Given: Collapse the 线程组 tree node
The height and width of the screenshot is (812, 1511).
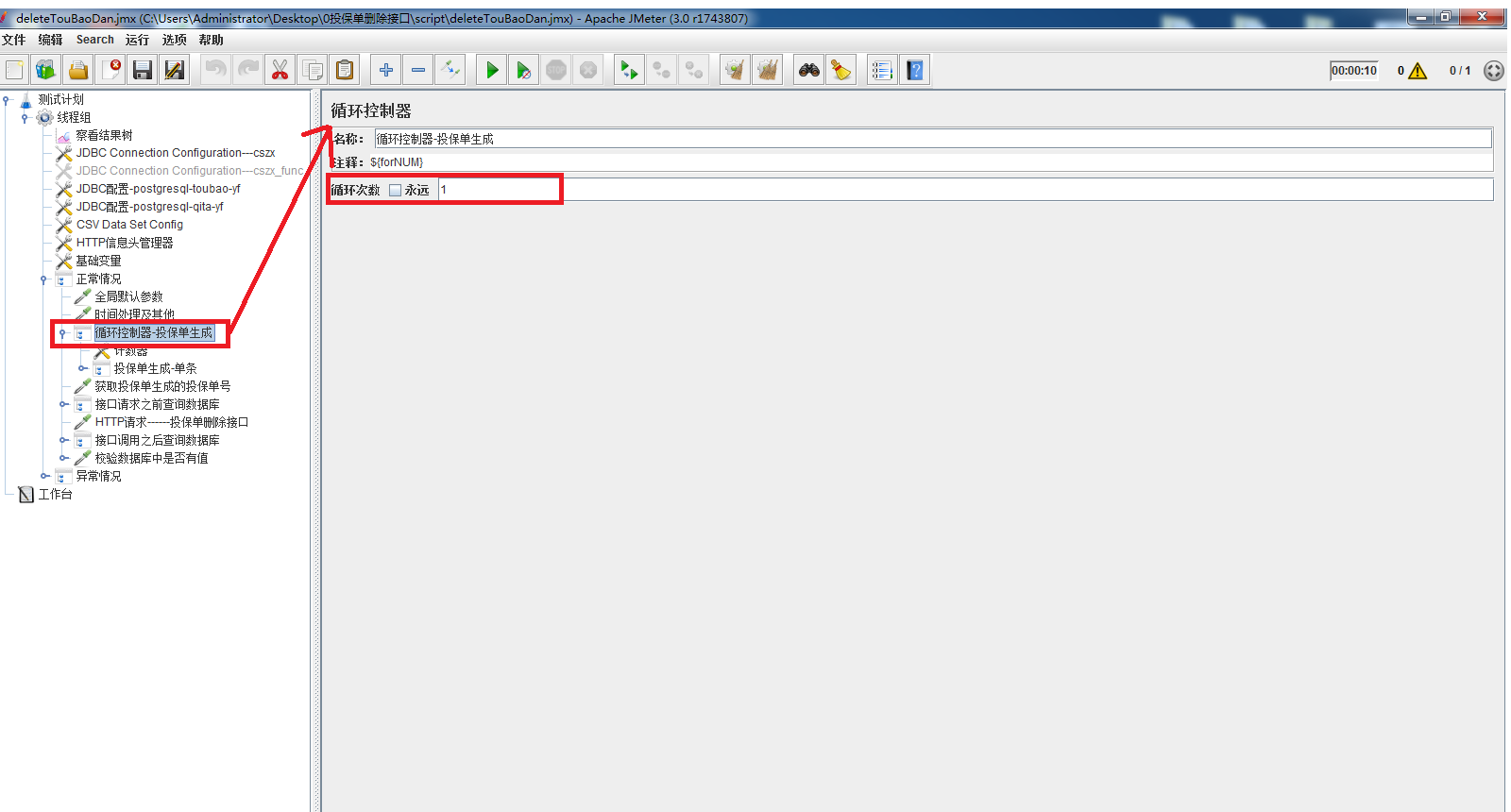Looking at the screenshot, I should pos(25,118).
